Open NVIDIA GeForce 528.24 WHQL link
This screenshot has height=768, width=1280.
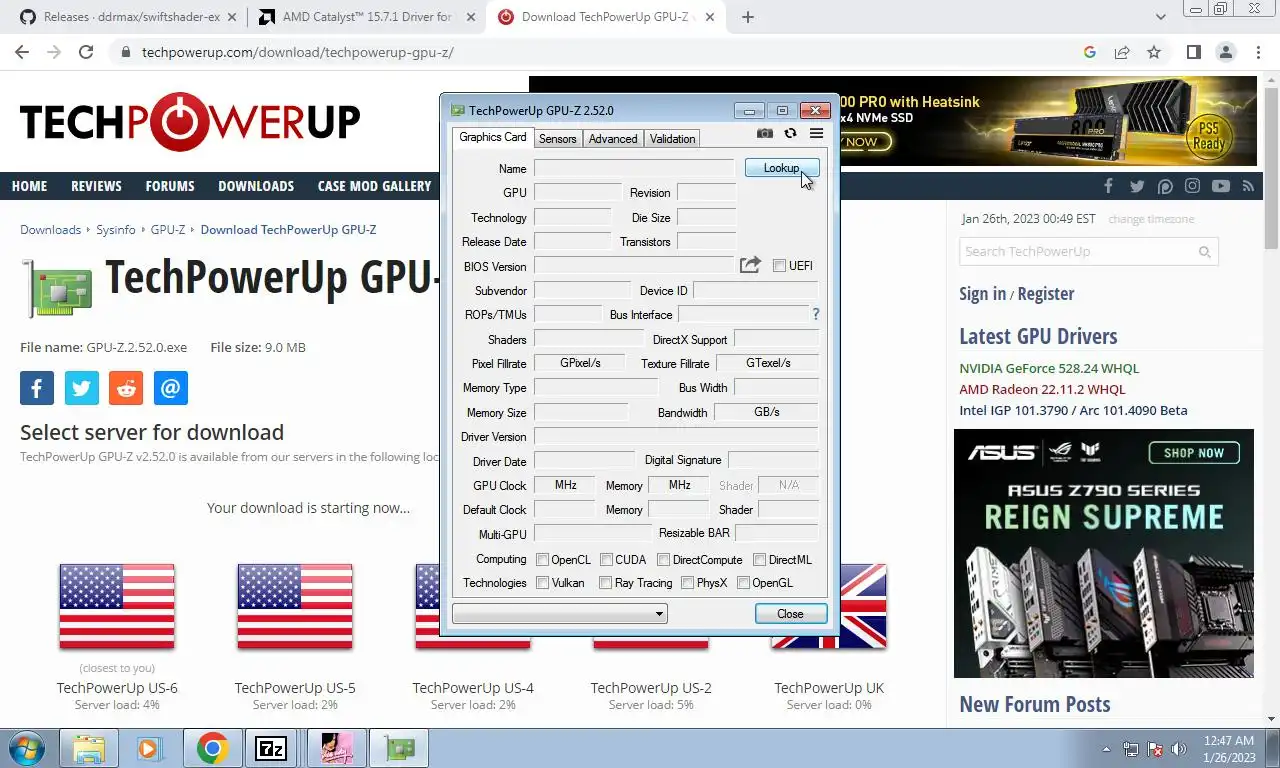(x=1049, y=368)
